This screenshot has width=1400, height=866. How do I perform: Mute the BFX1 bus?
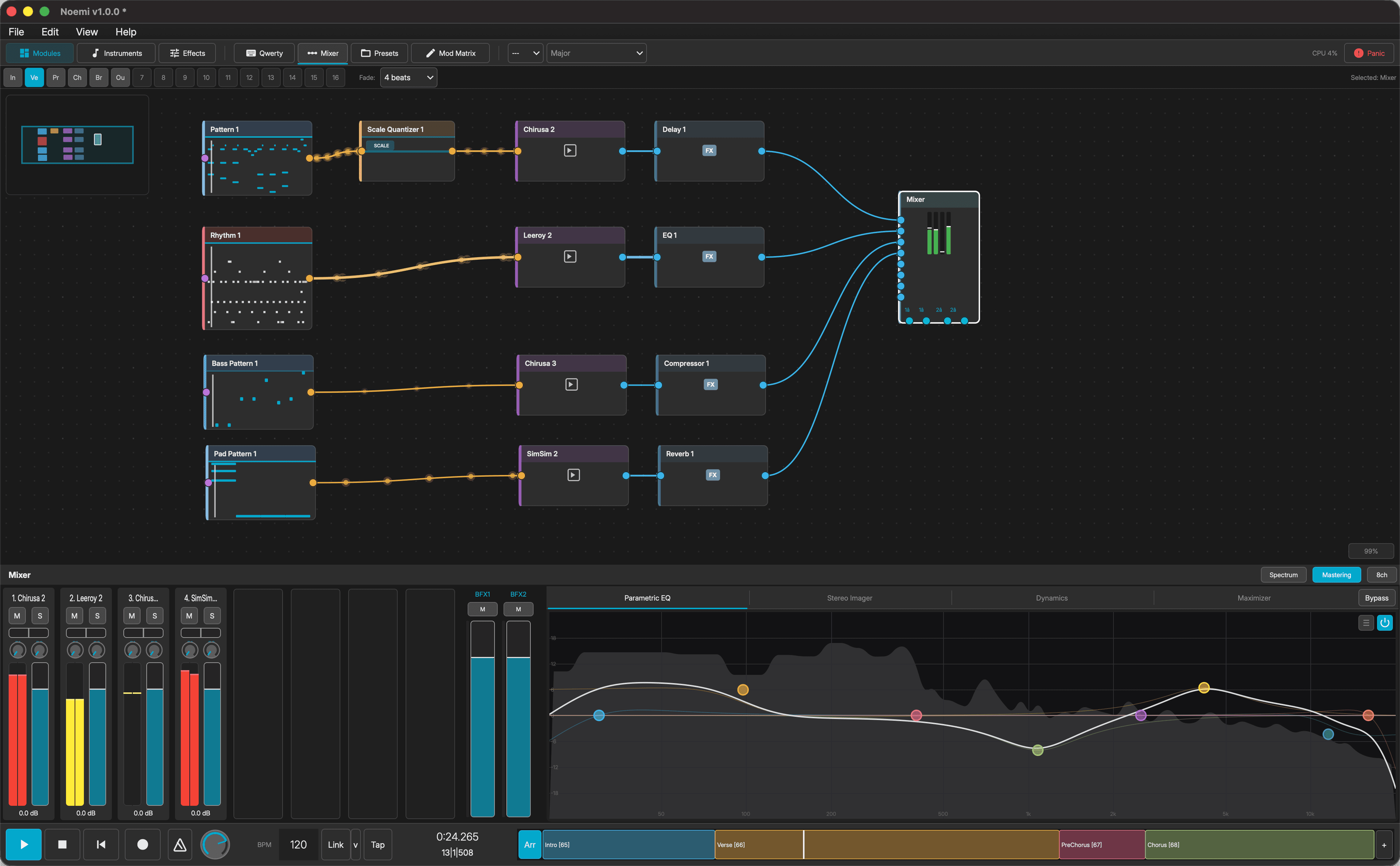(482, 609)
